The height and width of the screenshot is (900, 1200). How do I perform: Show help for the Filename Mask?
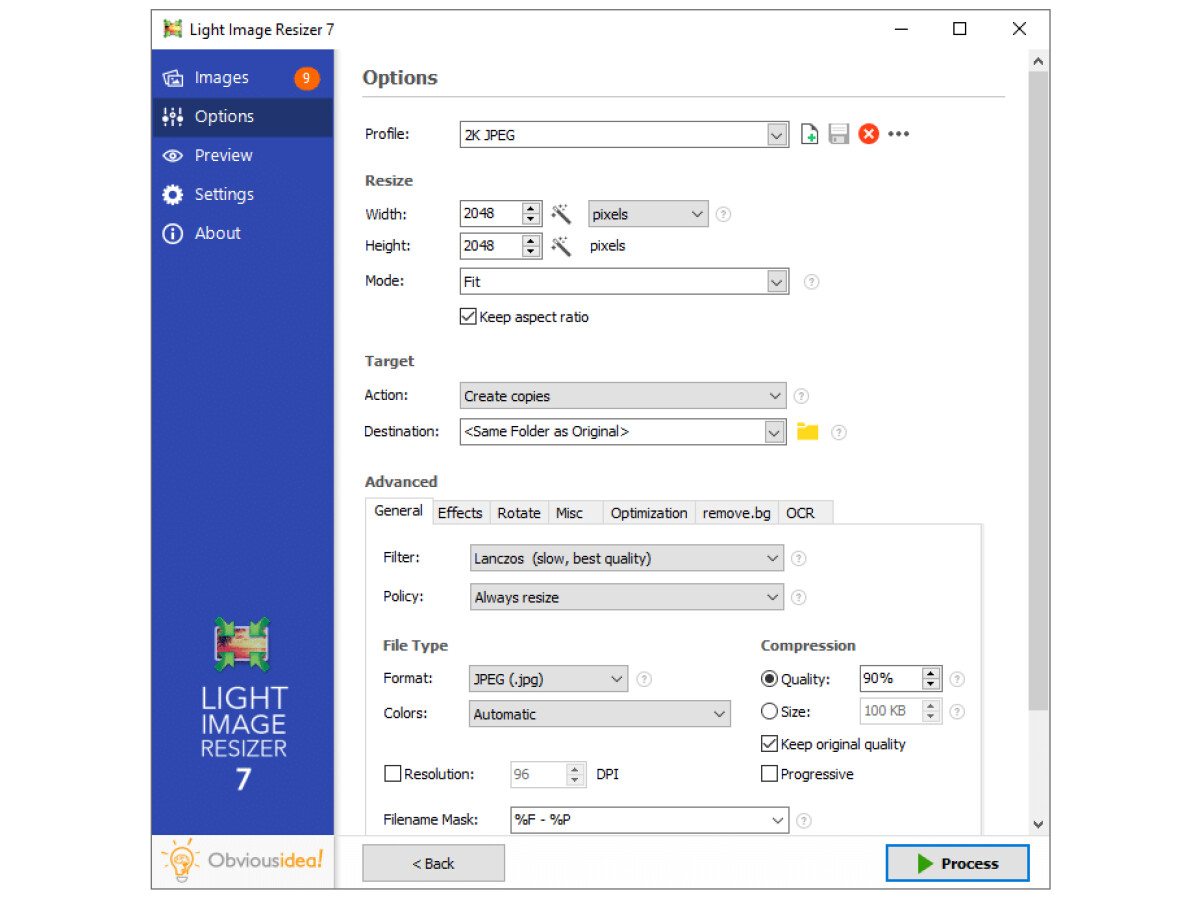pyautogui.click(x=803, y=820)
